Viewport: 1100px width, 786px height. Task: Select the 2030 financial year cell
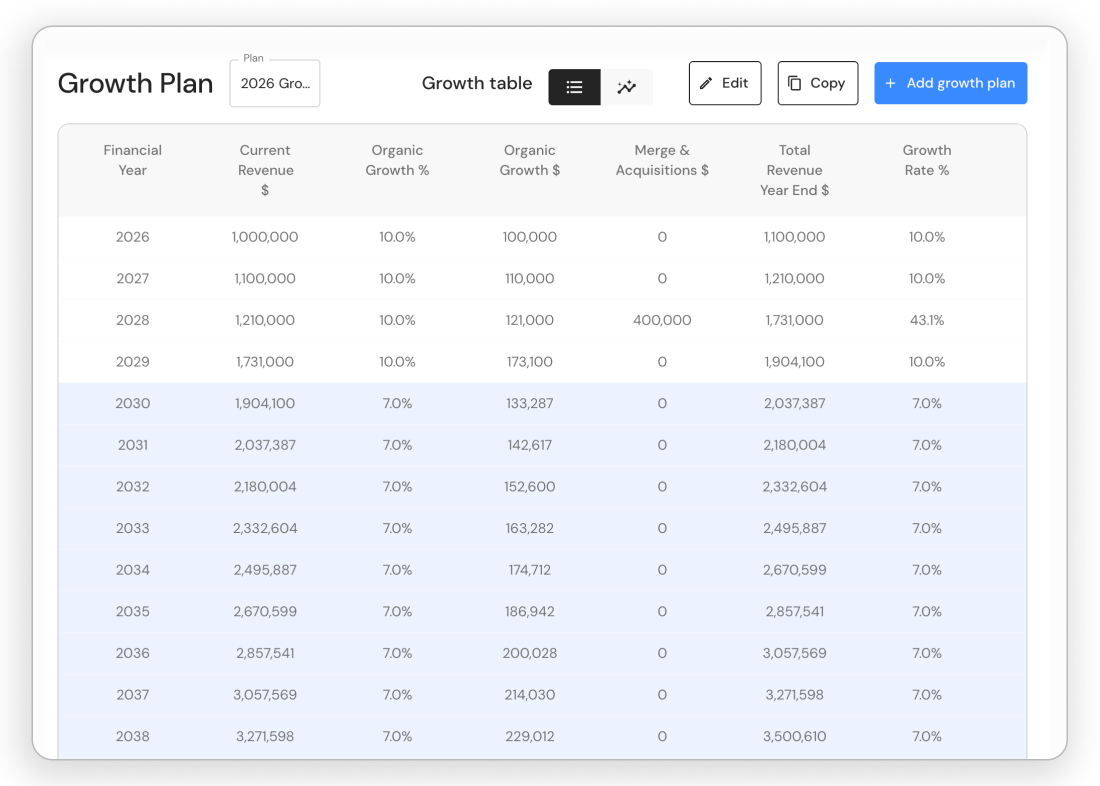pos(133,404)
